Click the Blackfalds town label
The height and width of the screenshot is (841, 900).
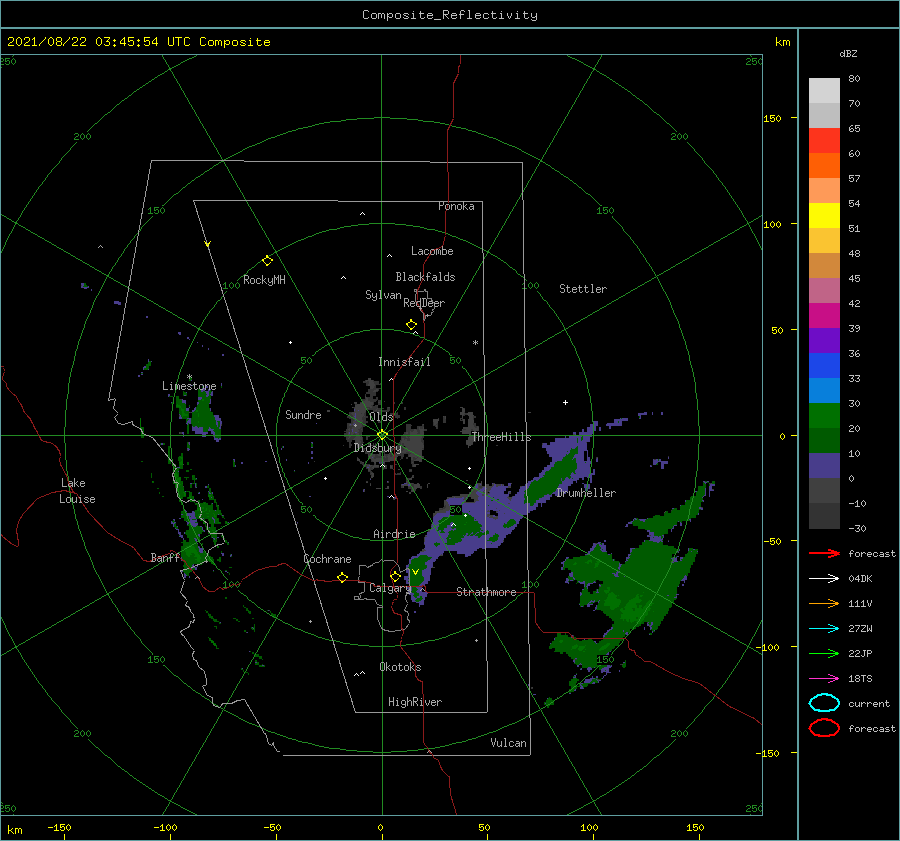(425, 277)
